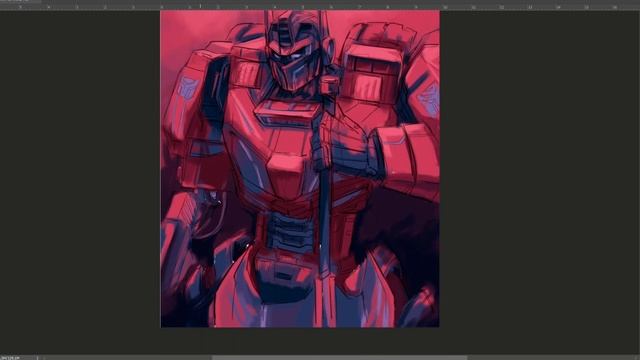Click the horizontal ruler above the canvas
This screenshot has height=360, width=640.
click(320, 7)
